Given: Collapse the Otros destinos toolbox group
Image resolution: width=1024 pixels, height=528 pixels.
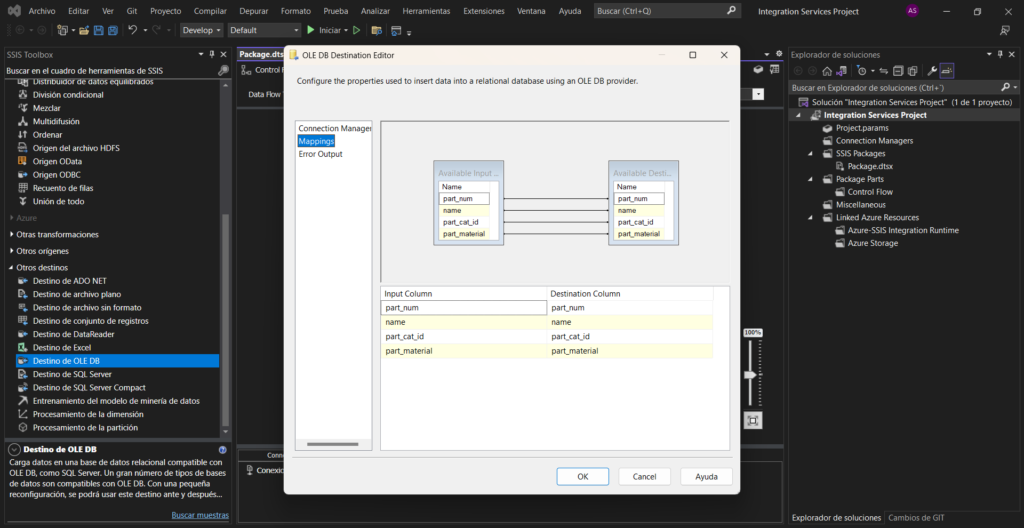Looking at the screenshot, I should 11,267.
